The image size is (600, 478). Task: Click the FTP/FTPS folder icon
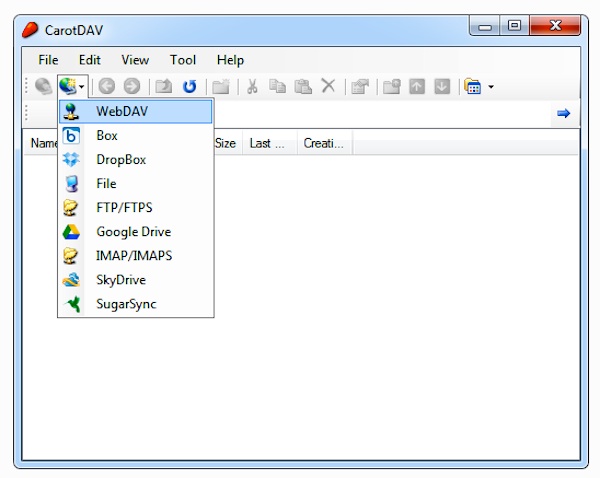coord(70,207)
